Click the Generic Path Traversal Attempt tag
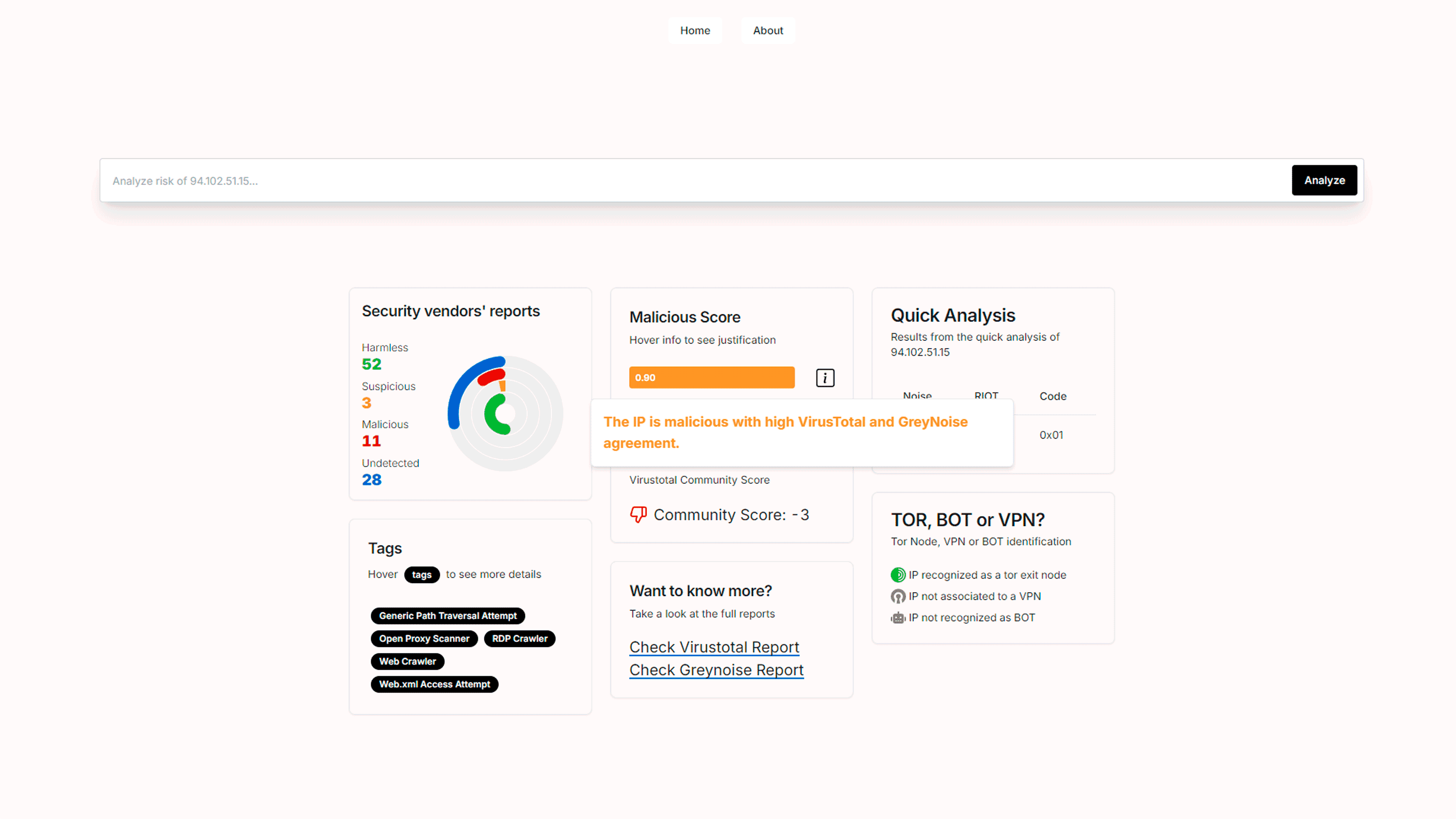Screen dimensions: 1456x819 pyautogui.click(x=448, y=616)
